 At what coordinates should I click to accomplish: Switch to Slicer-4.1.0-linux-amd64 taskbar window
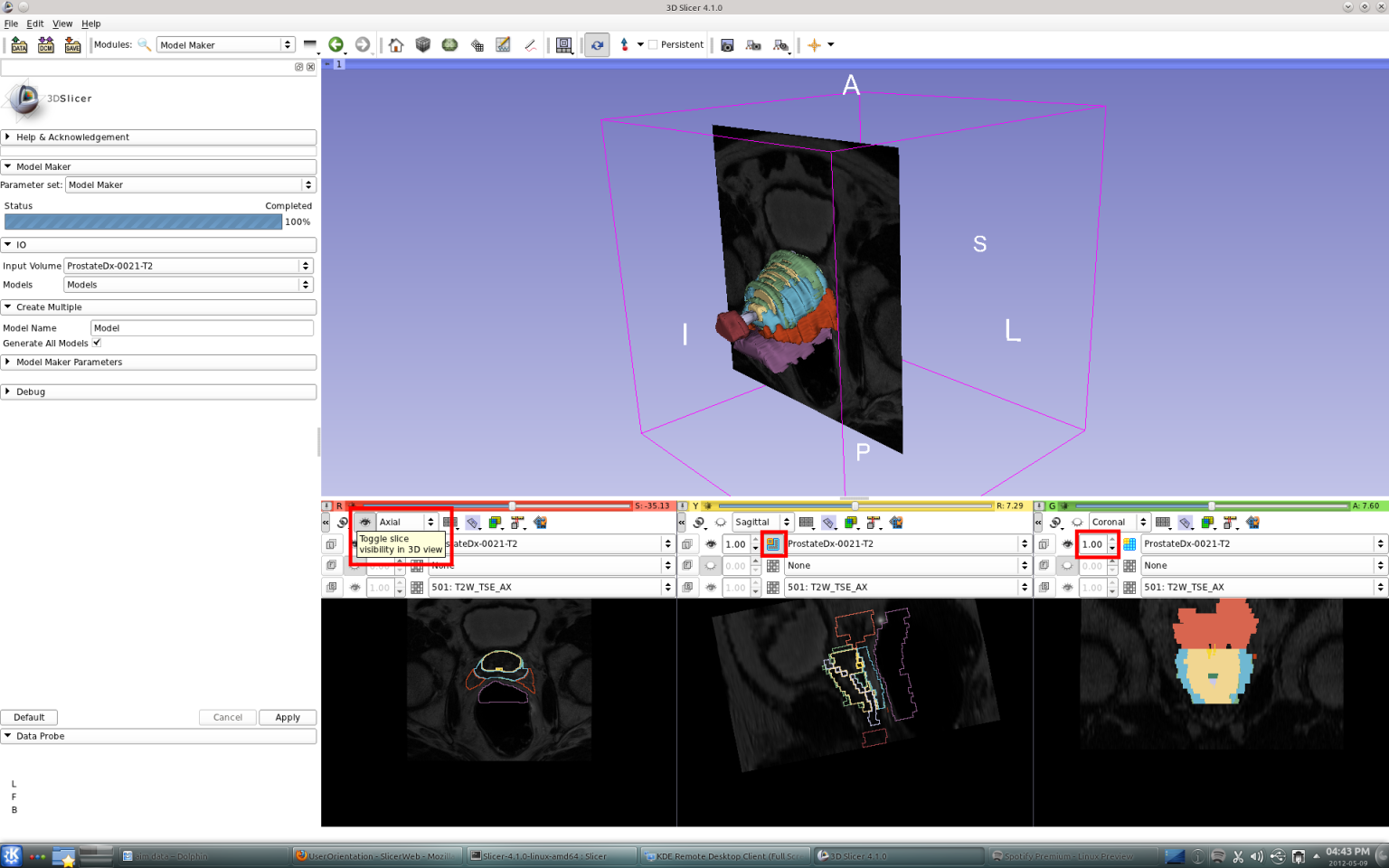[x=552, y=855]
